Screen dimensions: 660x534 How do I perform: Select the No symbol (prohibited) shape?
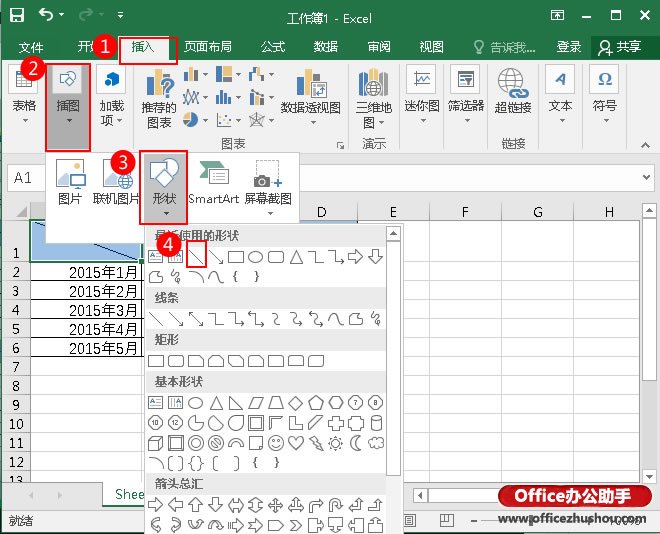tap(216, 443)
